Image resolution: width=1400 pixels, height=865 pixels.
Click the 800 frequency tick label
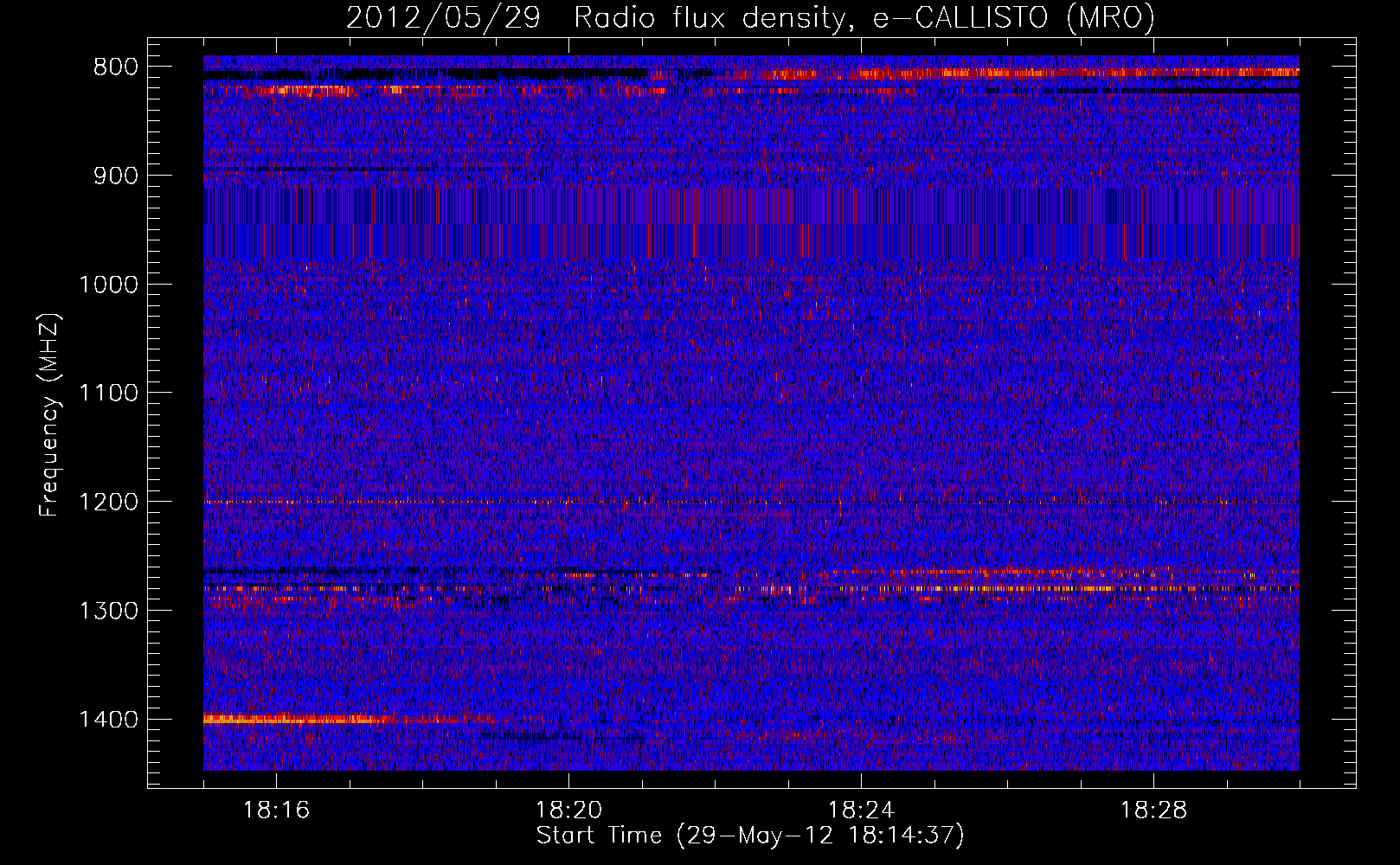115,67
